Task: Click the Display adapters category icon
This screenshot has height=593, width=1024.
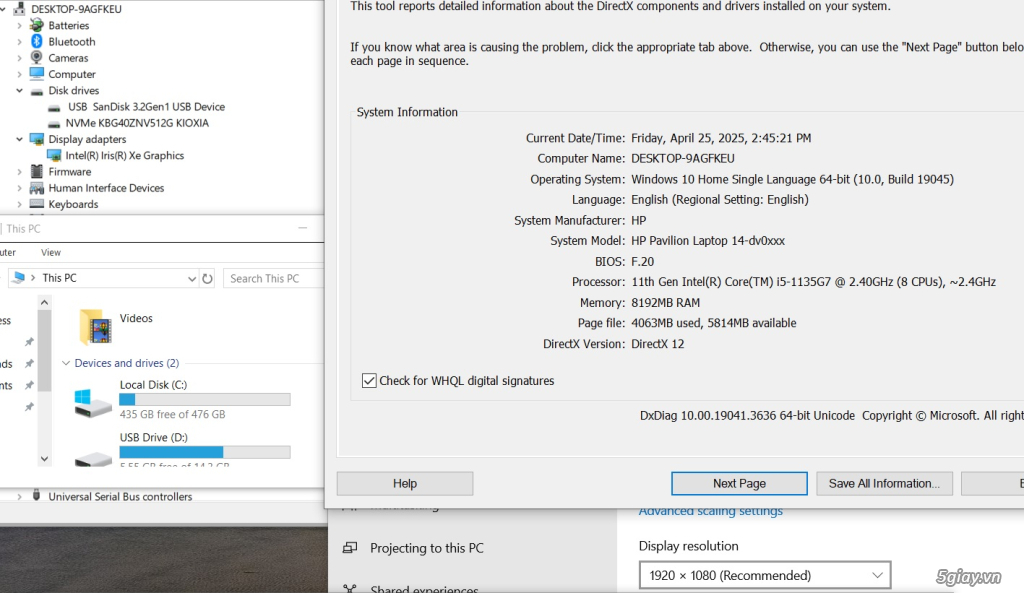Action: pos(37,139)
